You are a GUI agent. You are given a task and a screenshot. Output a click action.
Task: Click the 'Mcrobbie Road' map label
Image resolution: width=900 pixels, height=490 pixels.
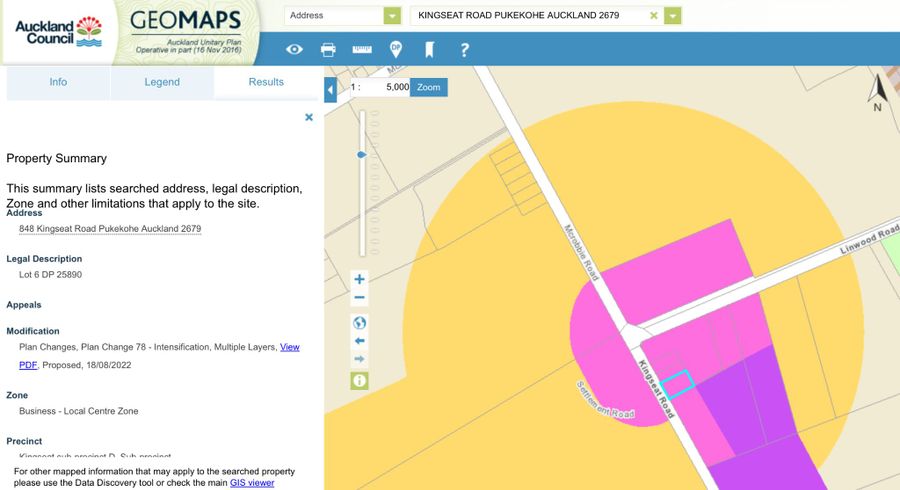tap(581, 252)
